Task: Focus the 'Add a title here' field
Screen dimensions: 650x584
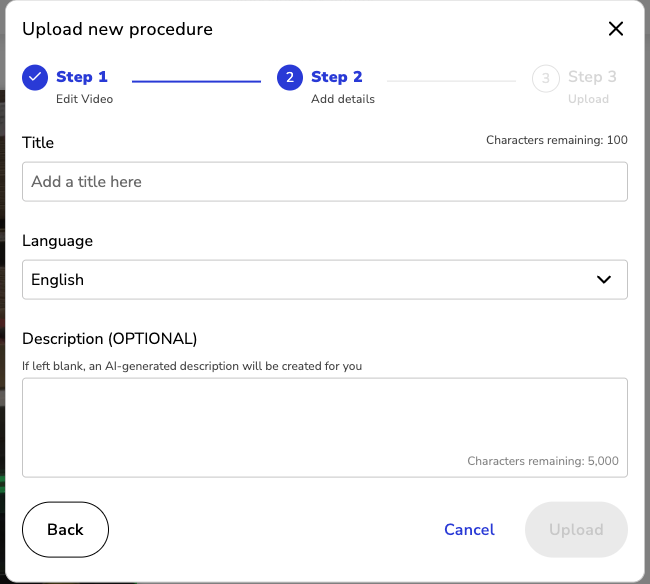Action: tap(324, 182)
